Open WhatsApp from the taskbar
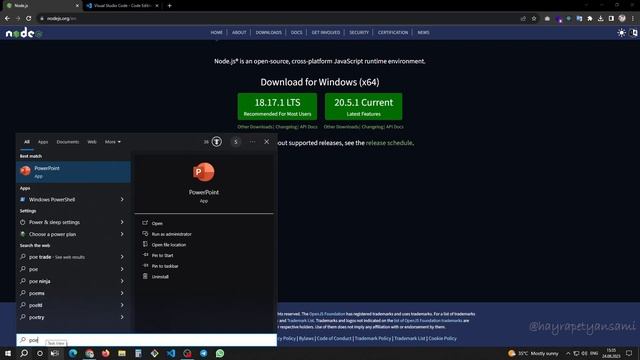 [x=220, y=353]
